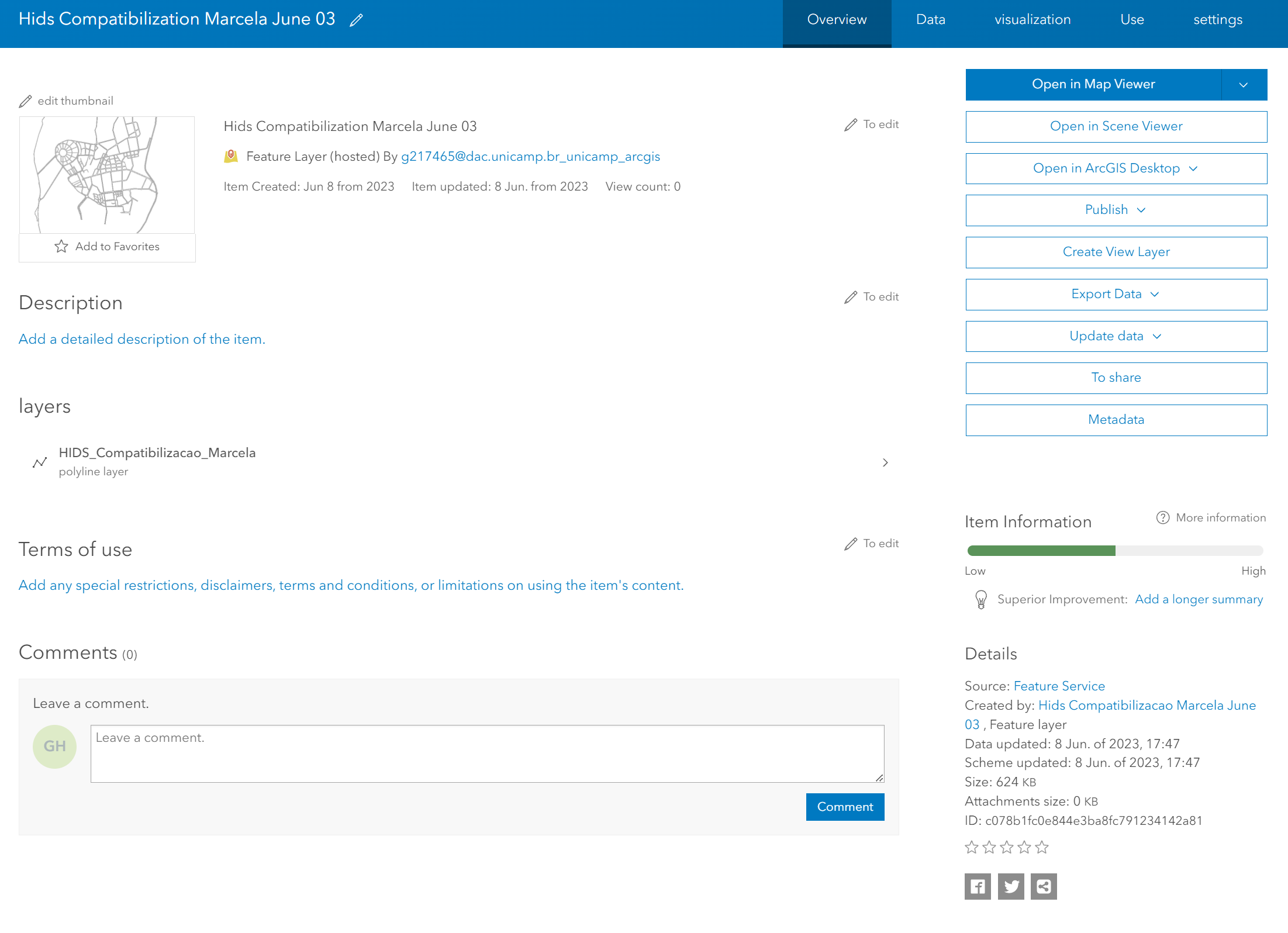Switch to the Data tab
This screenshot has height=933, width=1288.
click(x=930, y=20)
